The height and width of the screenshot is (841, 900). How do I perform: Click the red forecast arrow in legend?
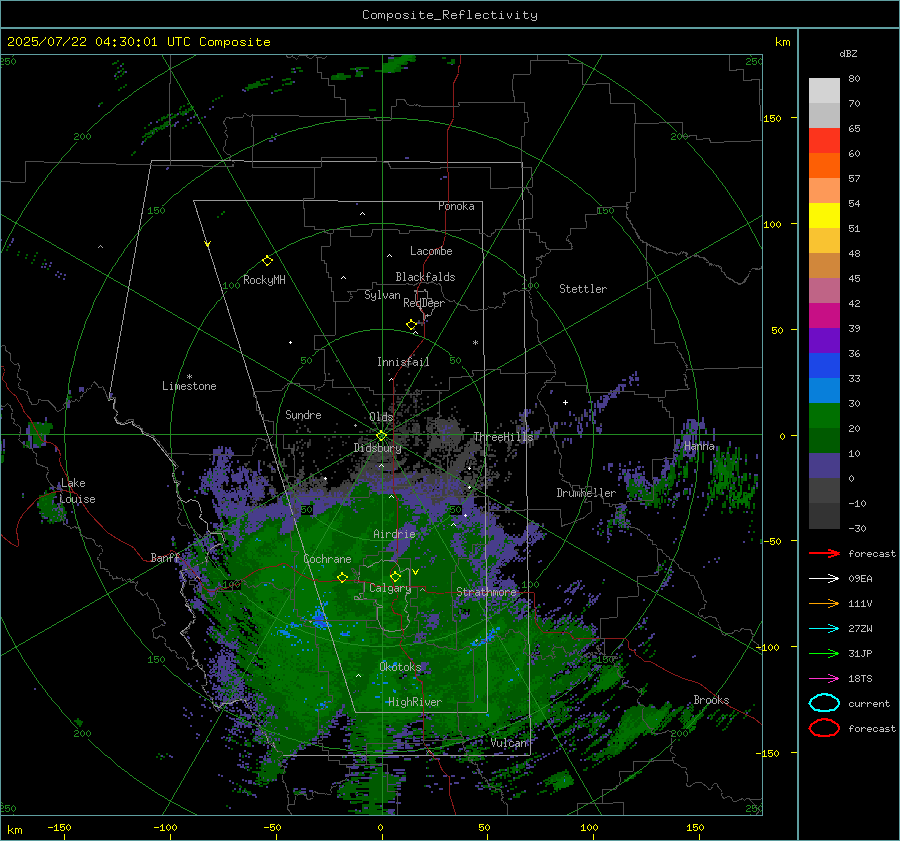pyautogui.click(x=824, y=553)
